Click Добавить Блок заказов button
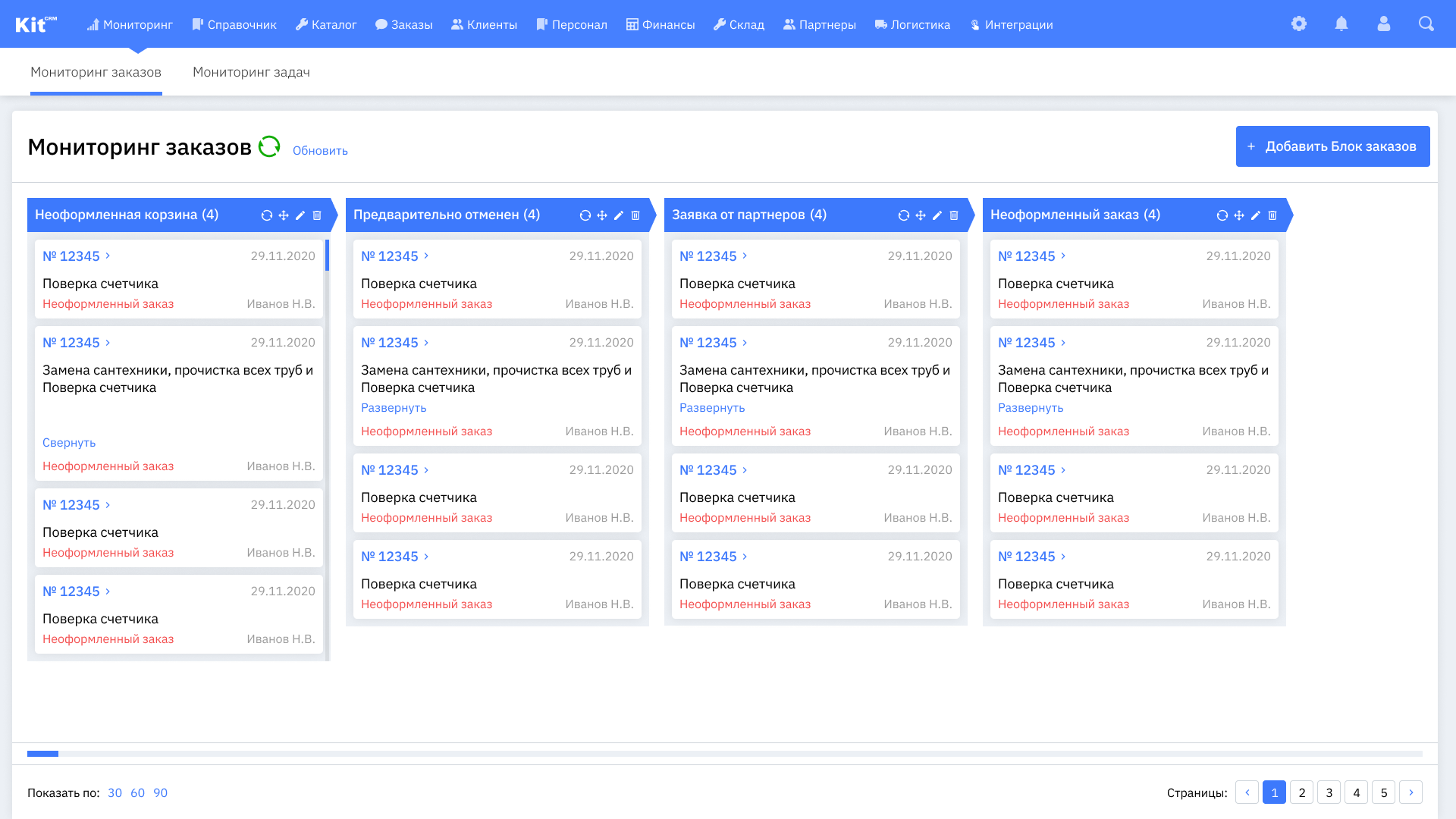Viewport: 1456px width, 819px height. coord(1332,146)
